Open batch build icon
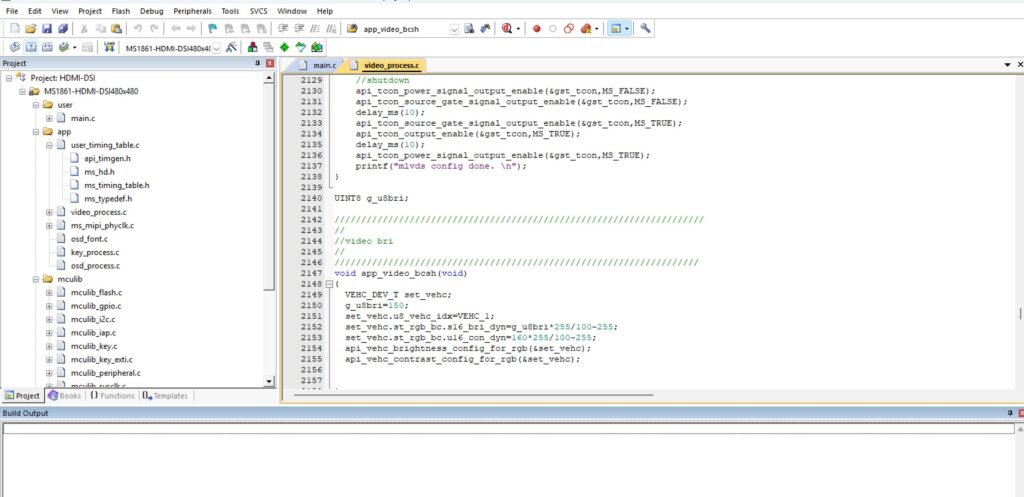This screenshot has height=497, width=1024. point(63,47)
